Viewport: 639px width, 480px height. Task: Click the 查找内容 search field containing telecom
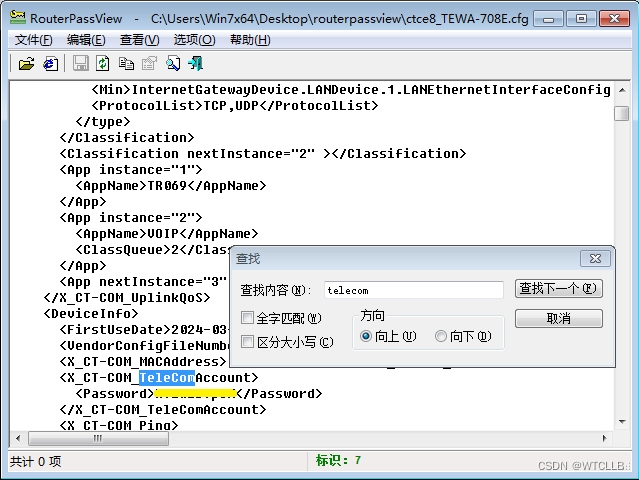(414, 290)
